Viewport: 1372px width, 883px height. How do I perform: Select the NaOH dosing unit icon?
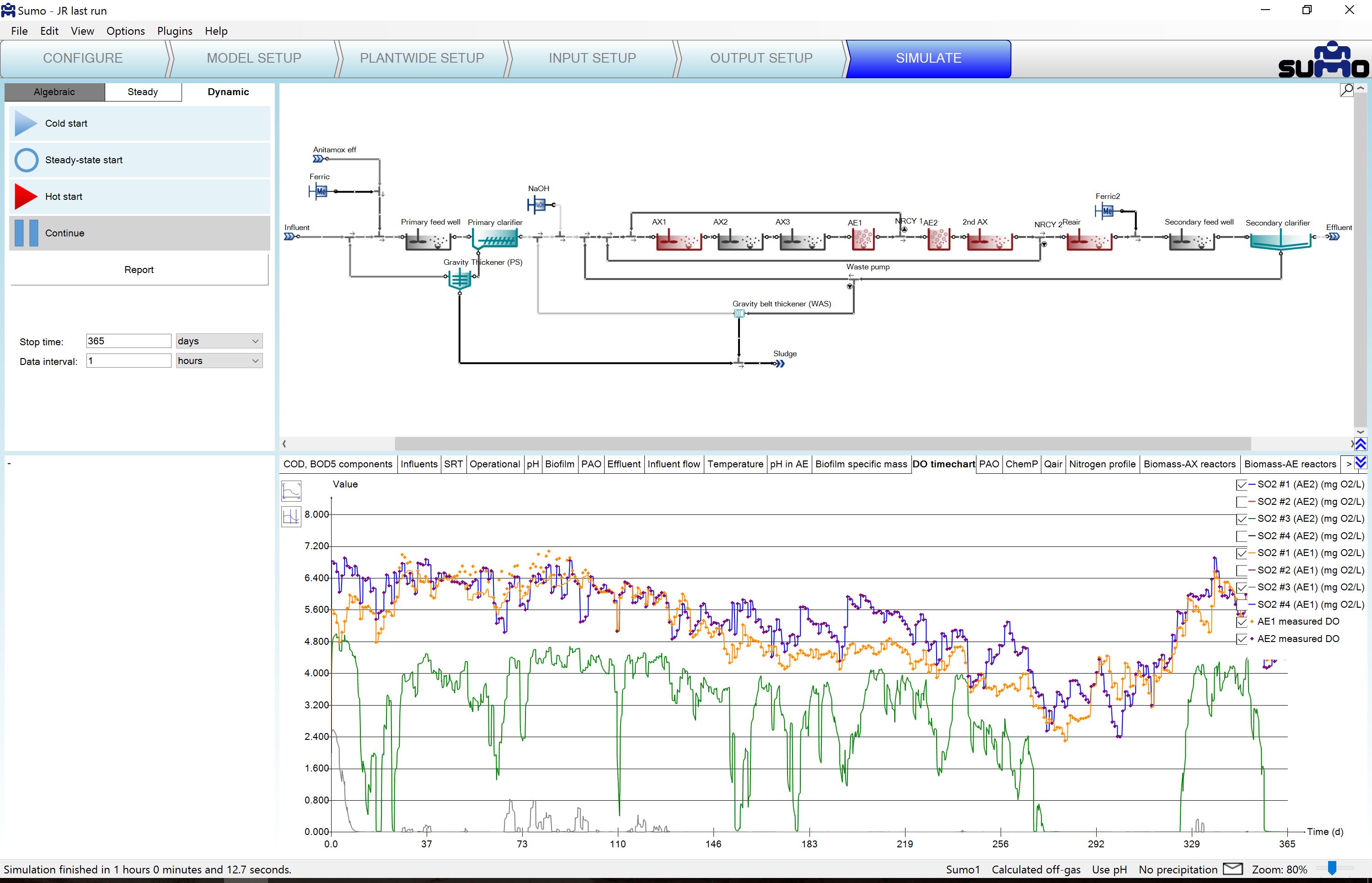[538, 205]
